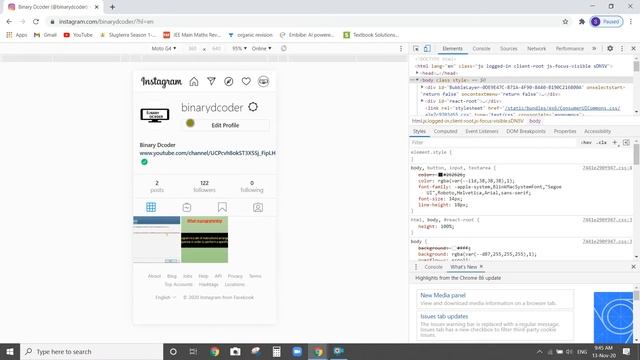Open Instagram activity heart icon
Screen dimensions: 640x360
(246, 82)
